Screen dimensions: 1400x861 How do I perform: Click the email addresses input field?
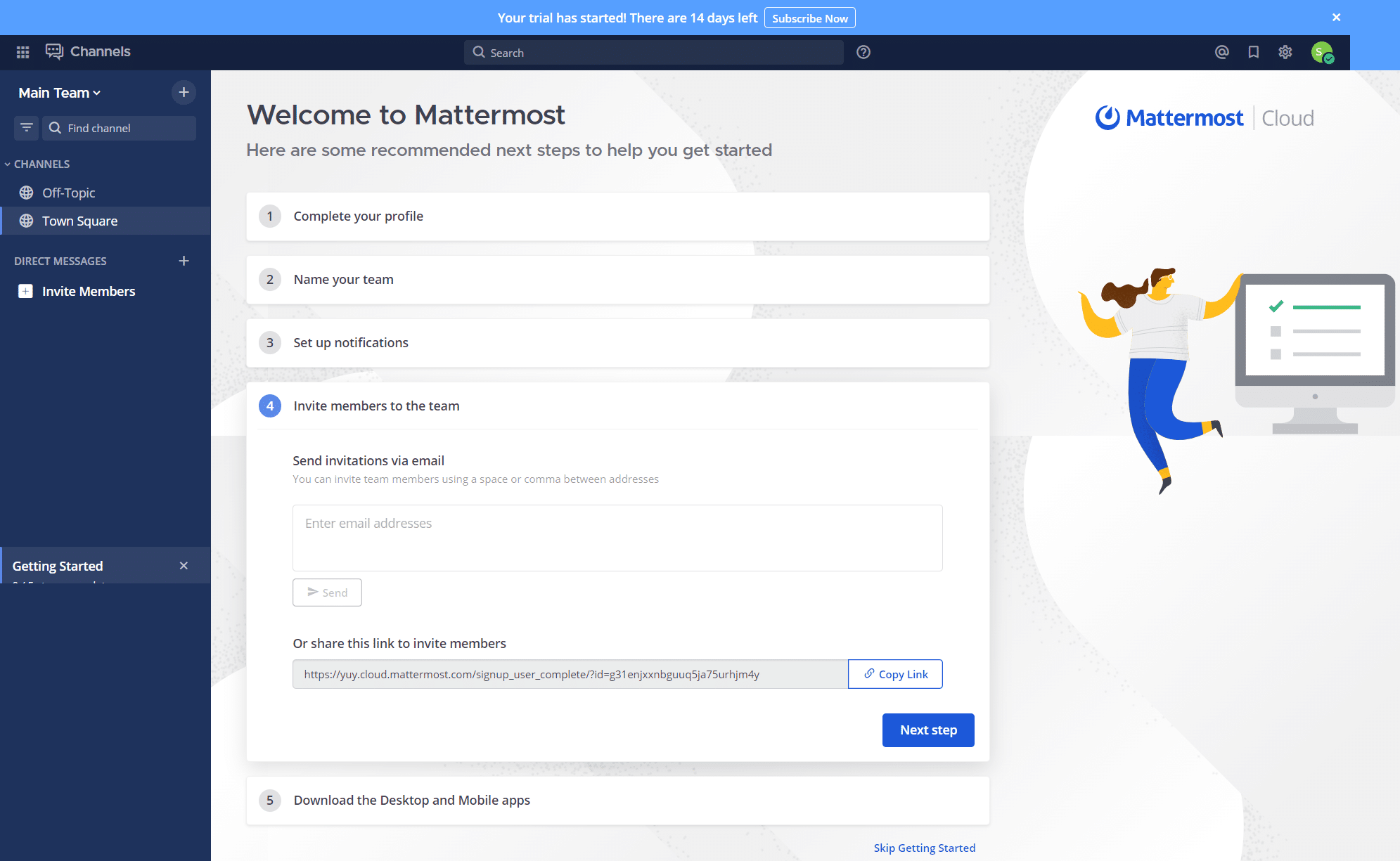tap(617, 535)
